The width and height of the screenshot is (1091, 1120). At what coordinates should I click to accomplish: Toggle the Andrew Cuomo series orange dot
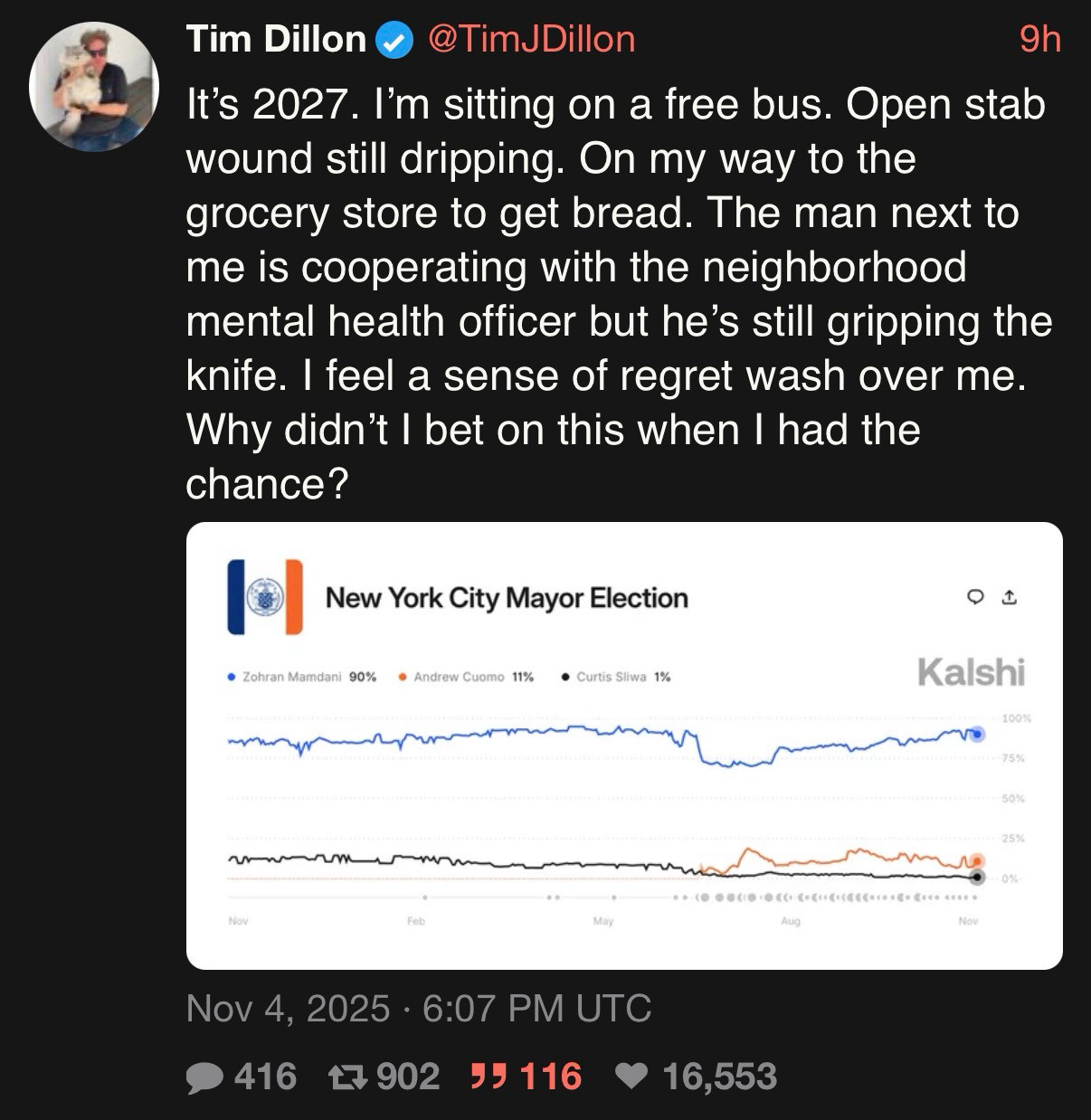404,676
